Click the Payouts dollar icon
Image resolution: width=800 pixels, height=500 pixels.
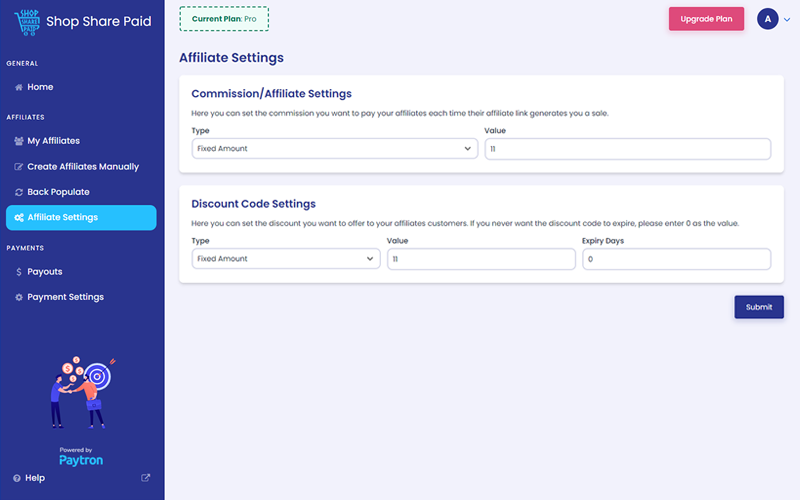pos(19,272)
